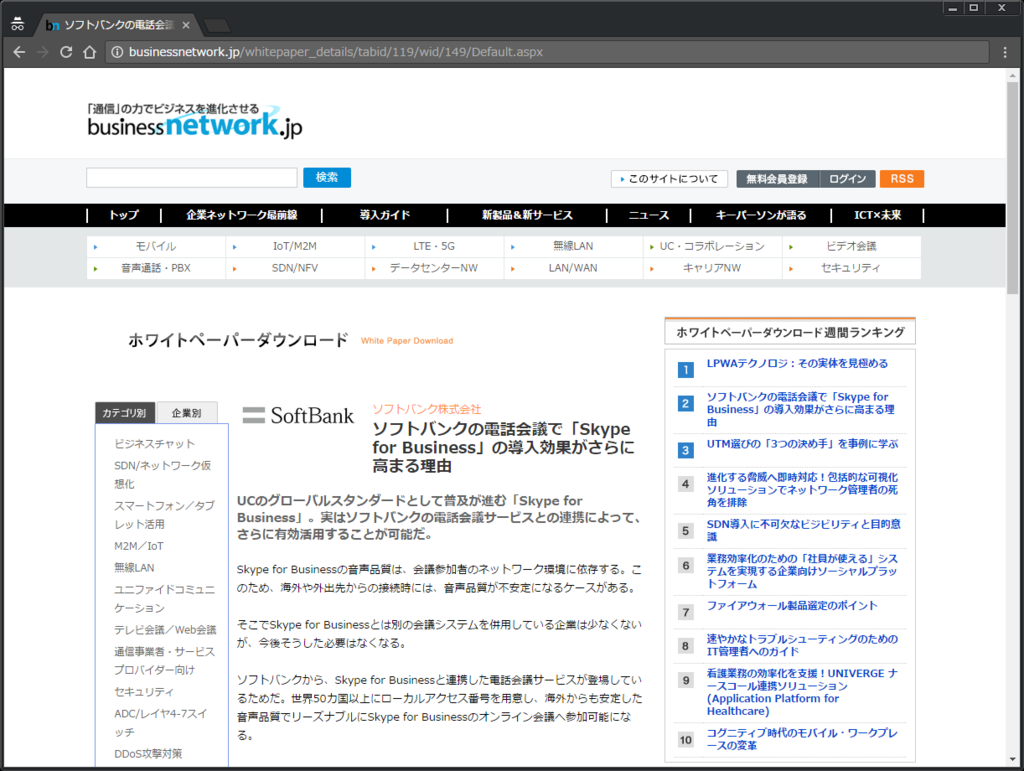Viewport: 1024px width, 771px height.
Task: Open IoT/M2M topic link
Action: click(295, 246)
